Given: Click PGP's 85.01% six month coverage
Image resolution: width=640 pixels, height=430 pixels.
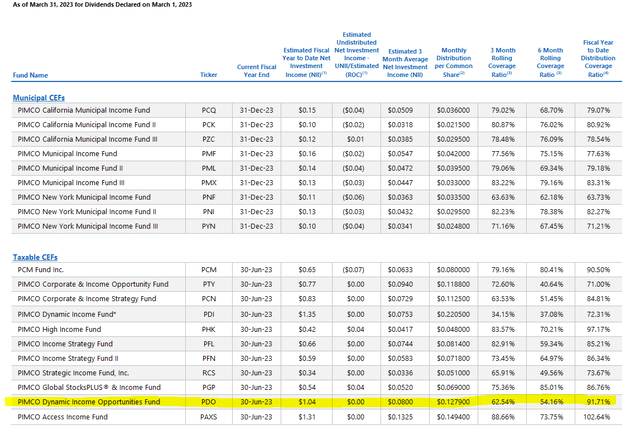Looking at the screenshot, I should (x=551, y=388).
